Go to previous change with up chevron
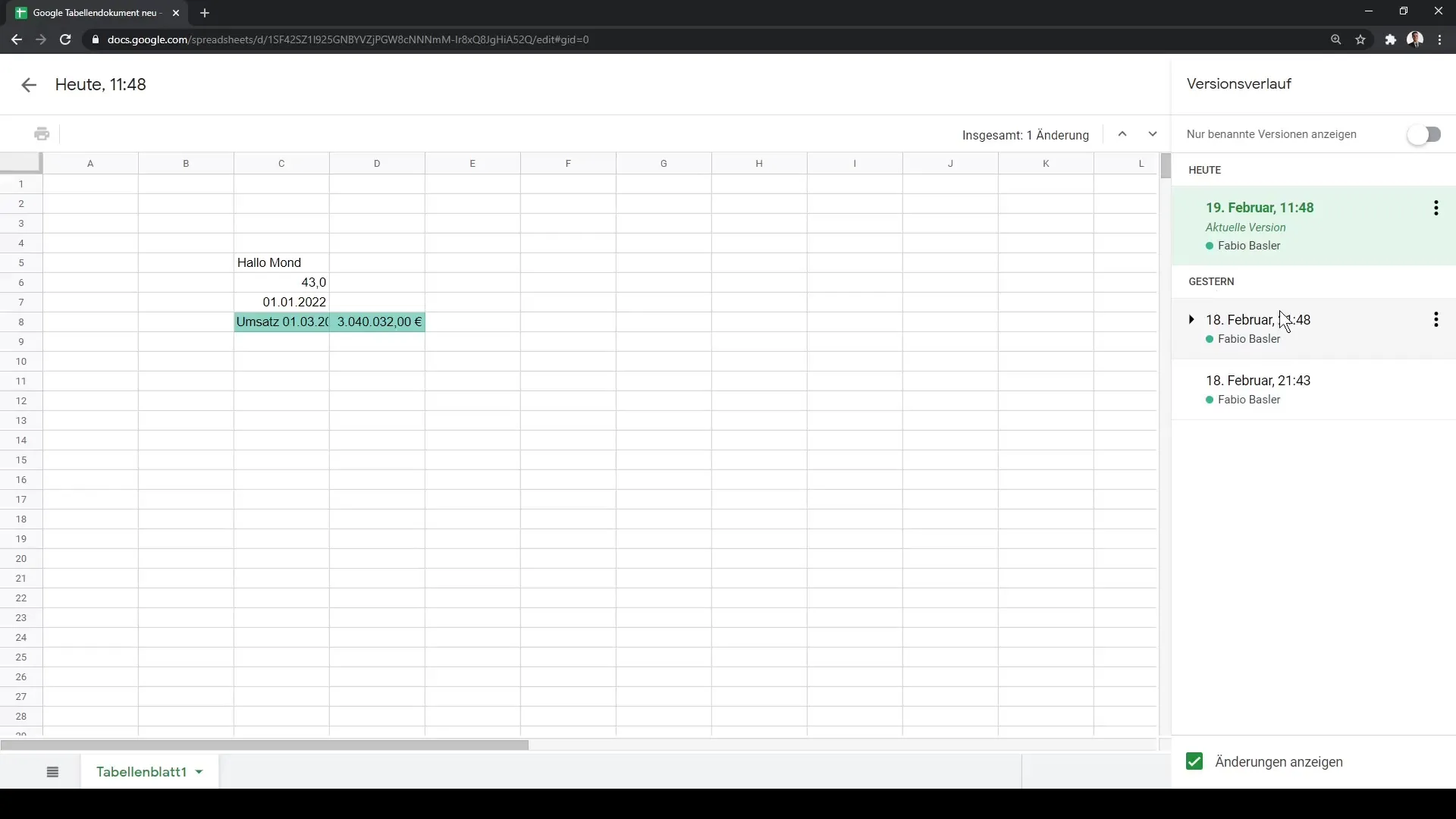Screen dimensions: 1456x819 click(1122, 134)
